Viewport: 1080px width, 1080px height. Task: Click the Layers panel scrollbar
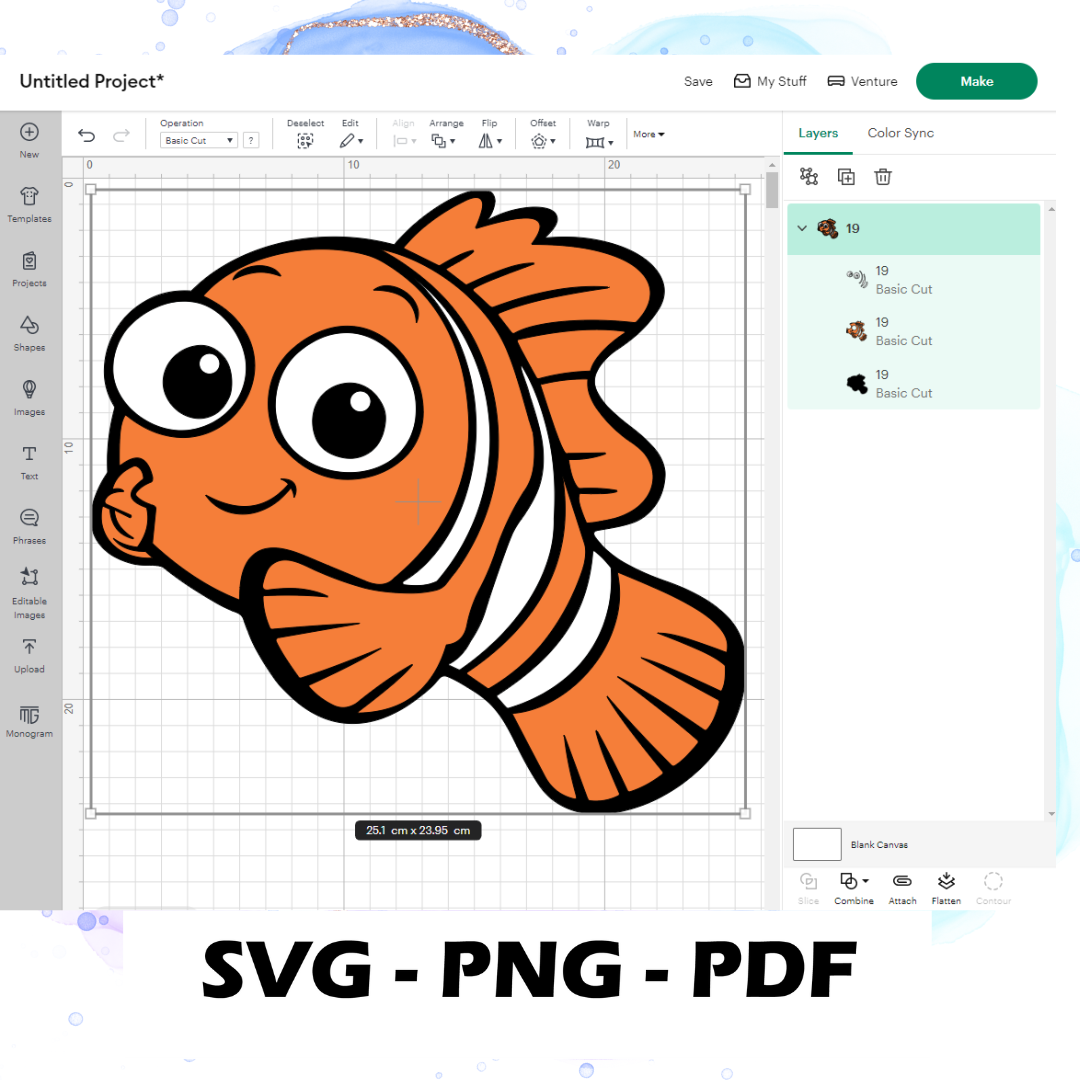[1051, 510]
